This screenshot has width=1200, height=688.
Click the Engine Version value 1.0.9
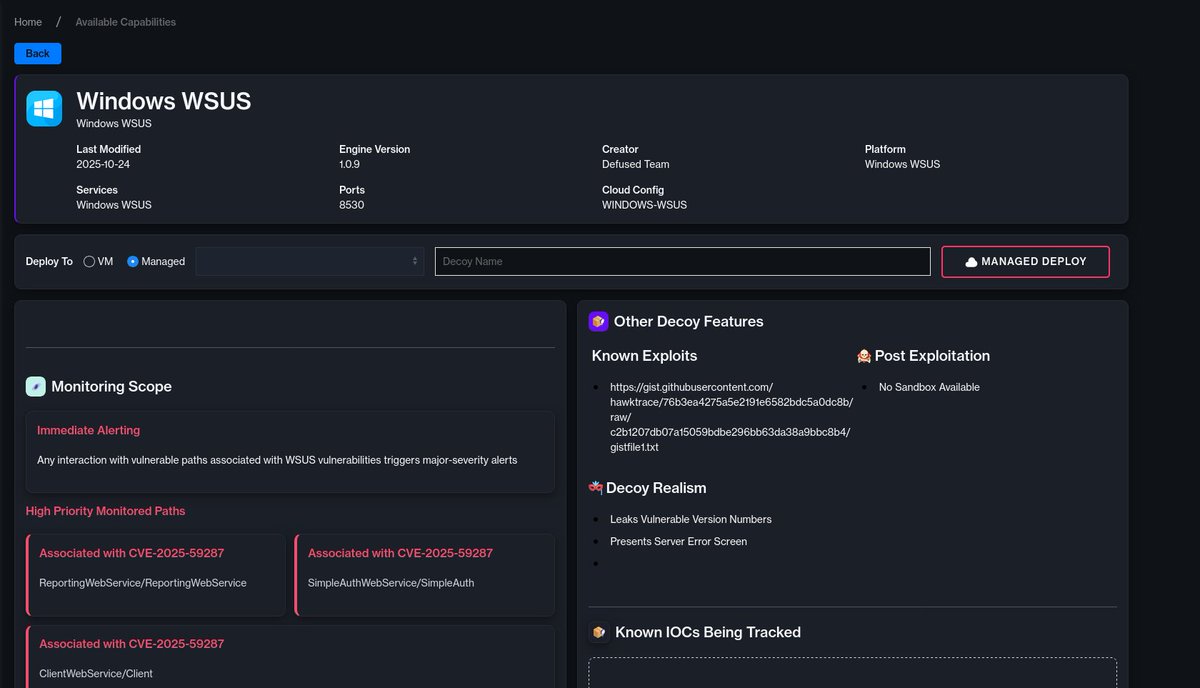coord(349,164)
